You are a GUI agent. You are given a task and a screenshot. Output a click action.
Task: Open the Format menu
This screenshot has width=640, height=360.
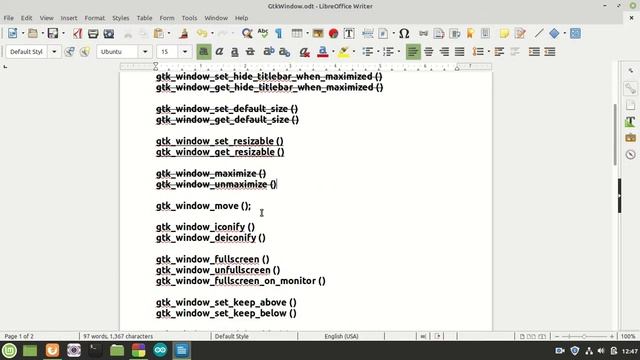tap(95, 18)
